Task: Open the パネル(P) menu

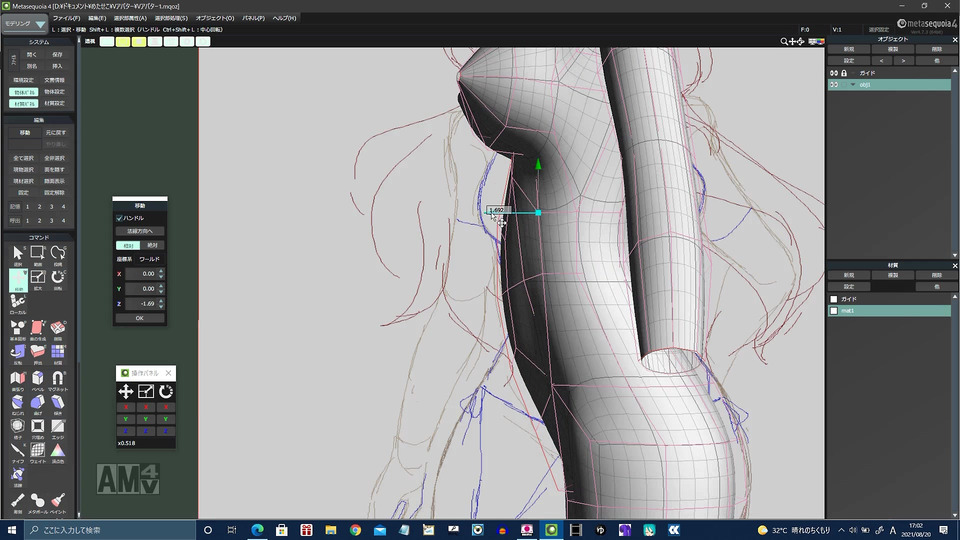Action: tap(253, 18)
